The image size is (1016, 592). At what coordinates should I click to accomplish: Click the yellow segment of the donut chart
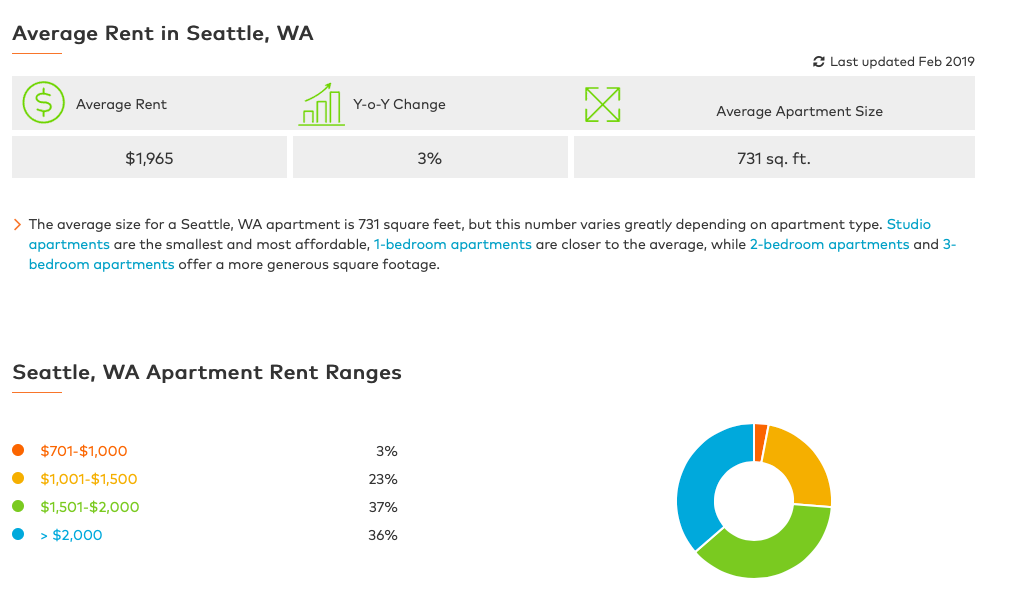point(802,462)
